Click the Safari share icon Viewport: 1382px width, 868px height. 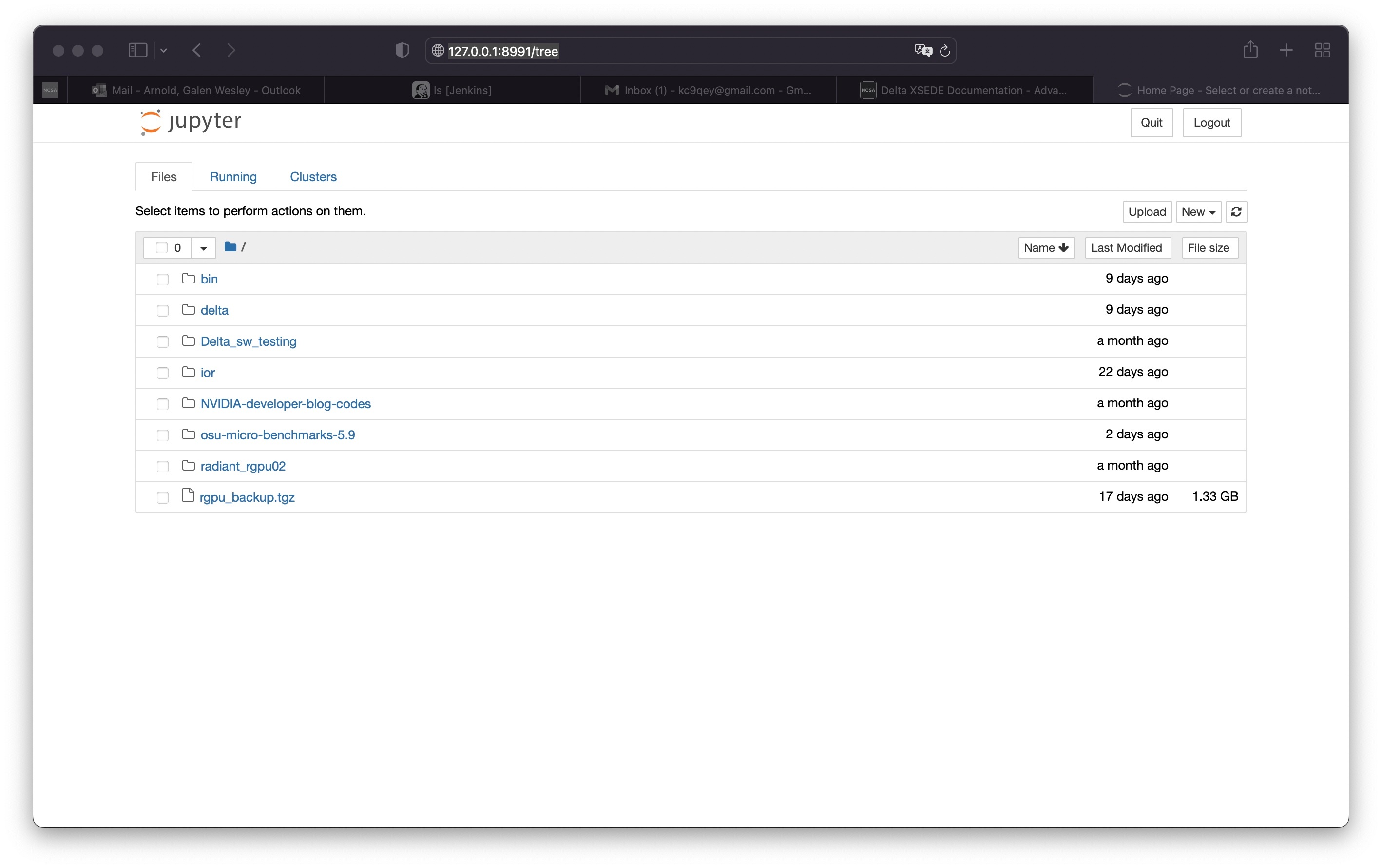point(1250,51)
